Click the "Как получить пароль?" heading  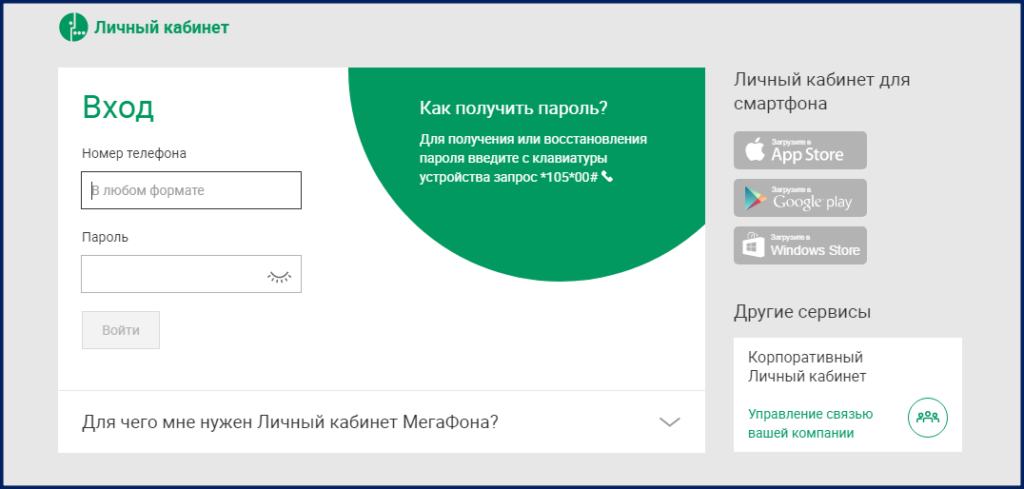coord(513,108)
